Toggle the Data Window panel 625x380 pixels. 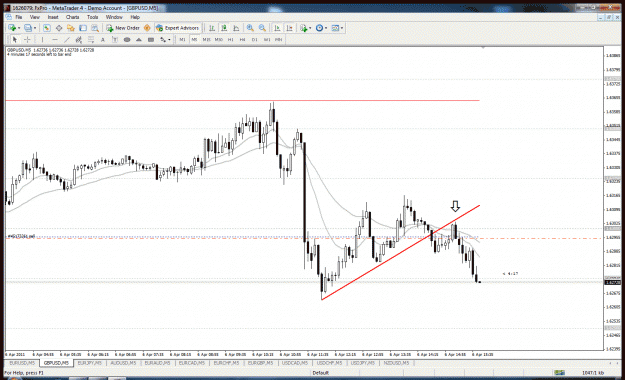coord(59,28)
